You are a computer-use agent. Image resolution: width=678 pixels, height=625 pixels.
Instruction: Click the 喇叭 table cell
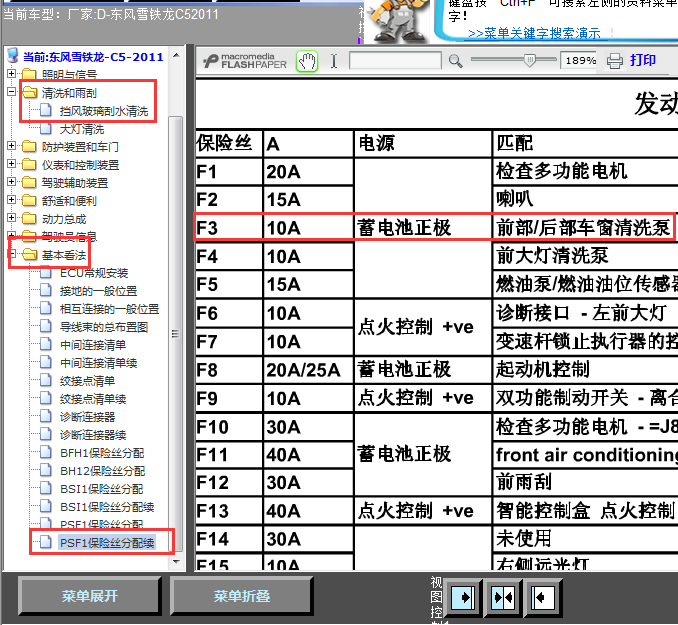[585, 199]
